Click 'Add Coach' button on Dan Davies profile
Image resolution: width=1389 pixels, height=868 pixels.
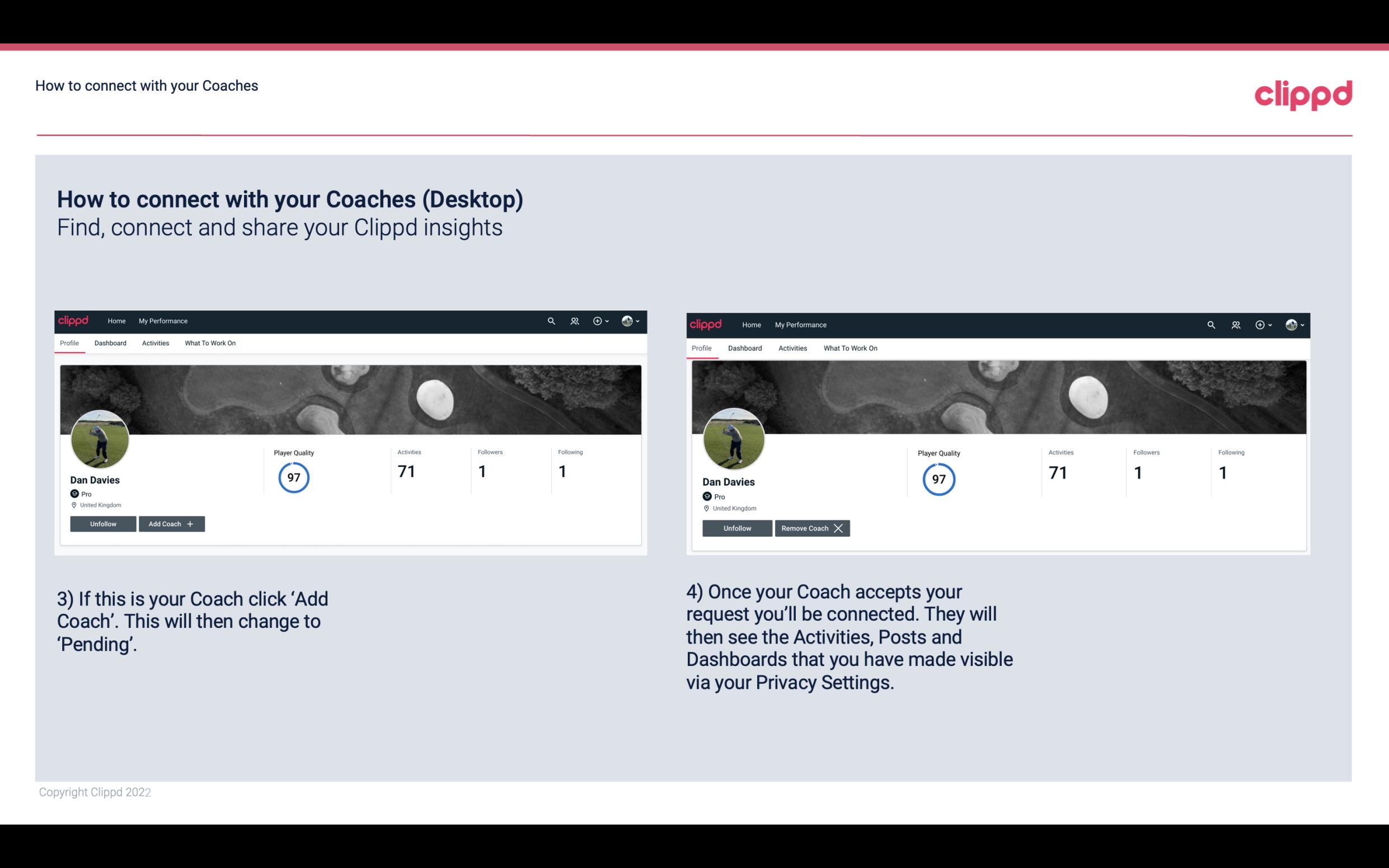coord(170,523)
